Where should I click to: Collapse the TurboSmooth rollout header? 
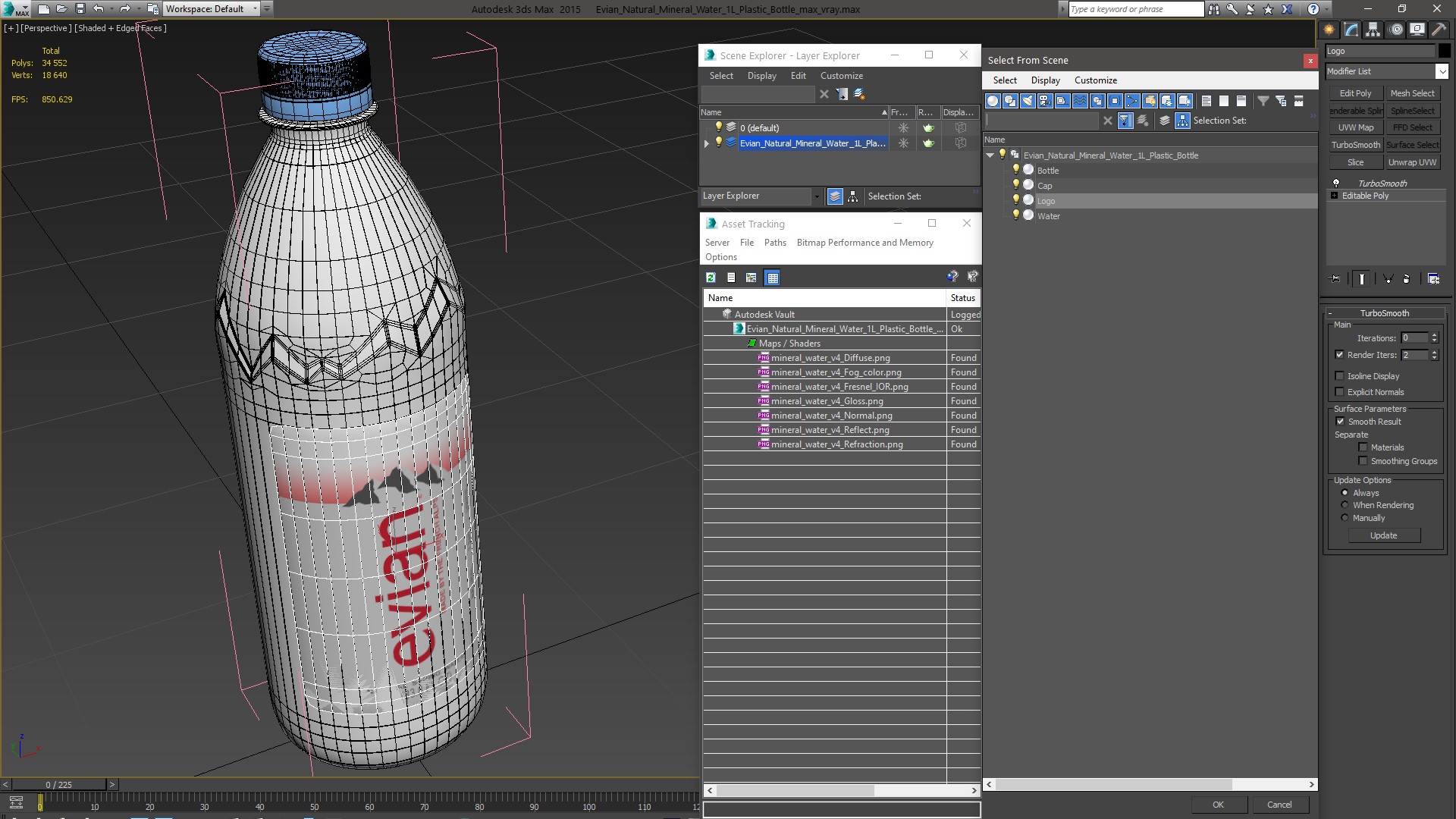[x=1384, y=313]
